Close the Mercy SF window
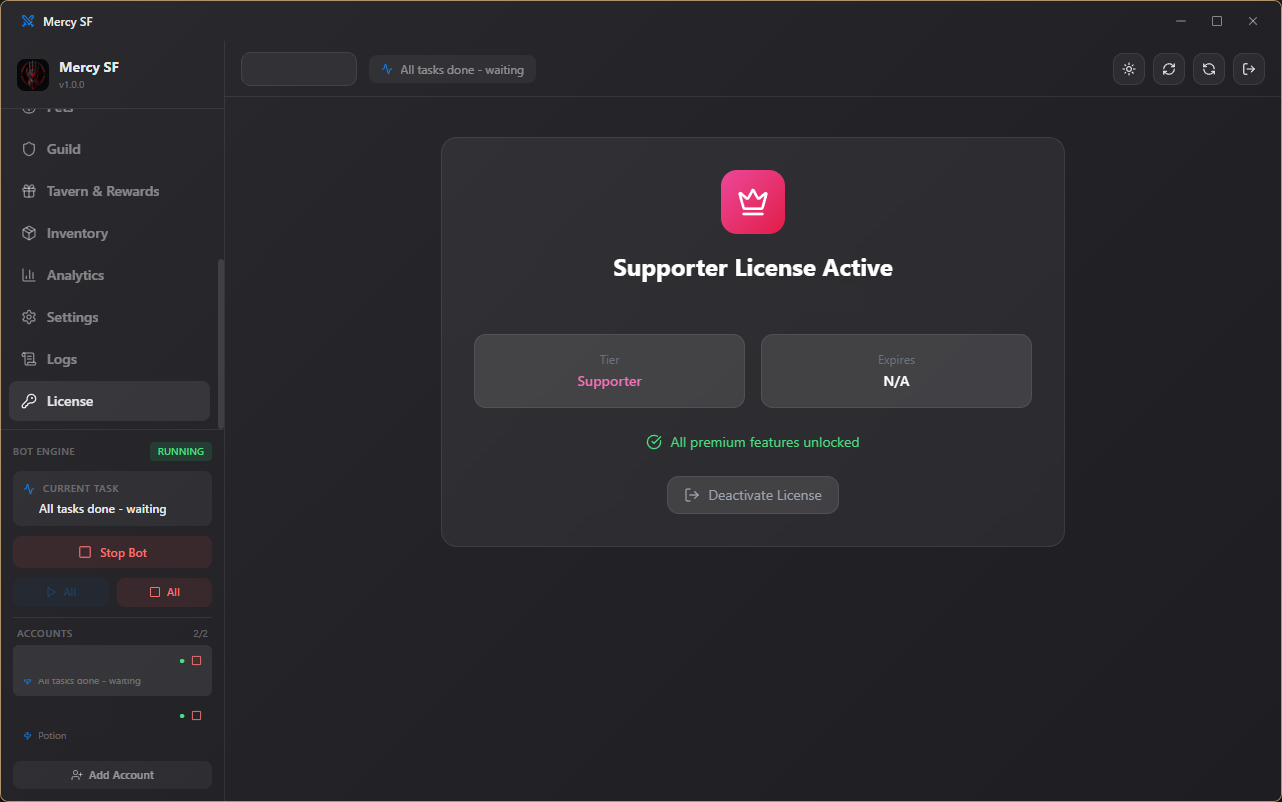Screen dimensions: 1282x802 (1253, 21)
